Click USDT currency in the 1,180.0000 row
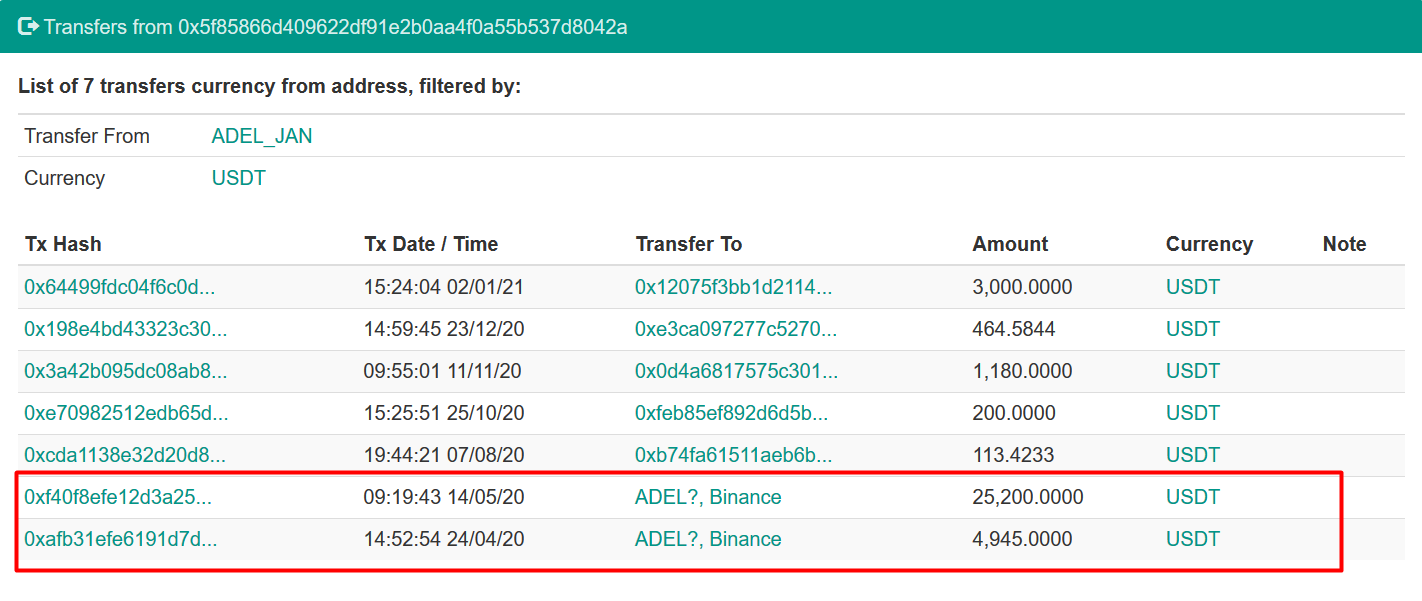The image size is (1422, 601). pyautogui.click(x=1193, y=371)
